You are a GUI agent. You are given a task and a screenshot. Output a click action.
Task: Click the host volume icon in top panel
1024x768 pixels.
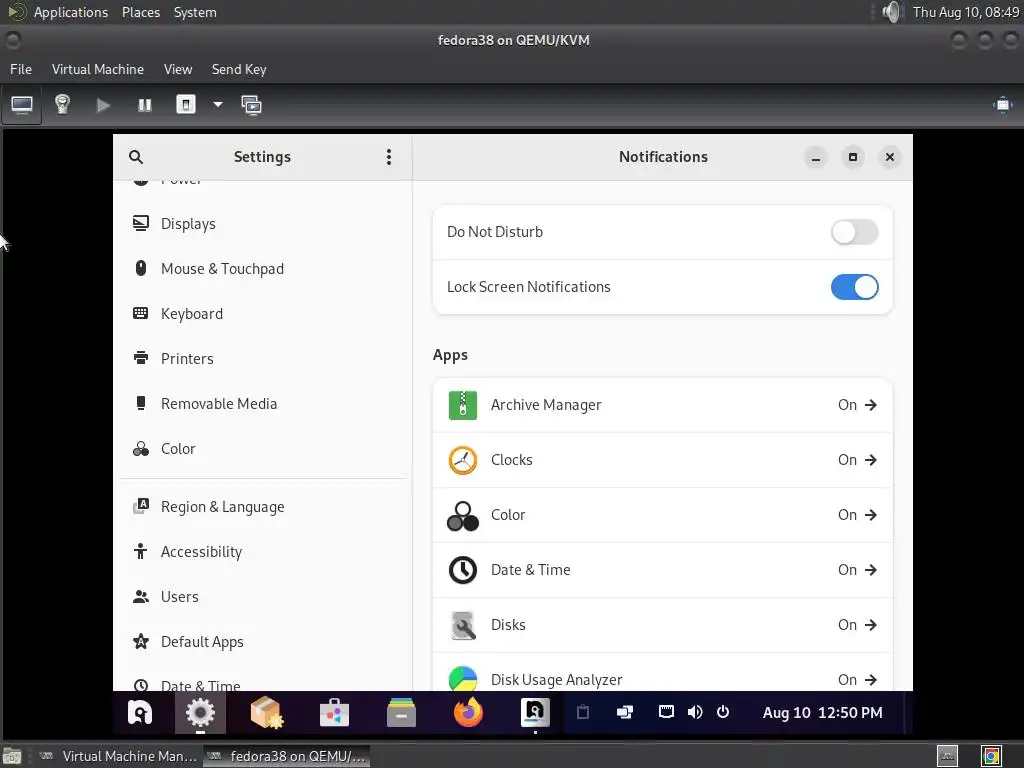coord(891,12)
